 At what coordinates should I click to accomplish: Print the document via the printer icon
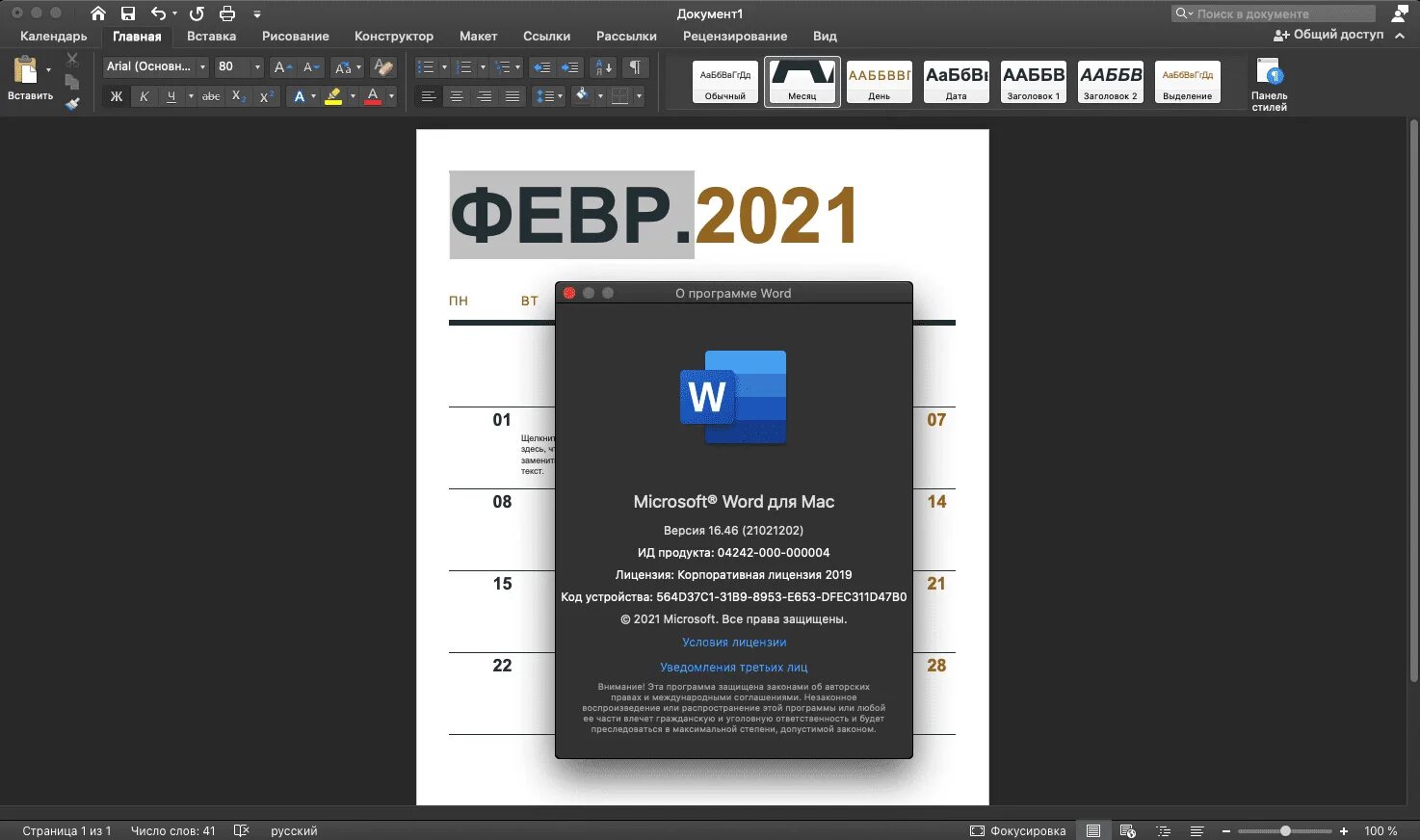click(x=227, y=13)
